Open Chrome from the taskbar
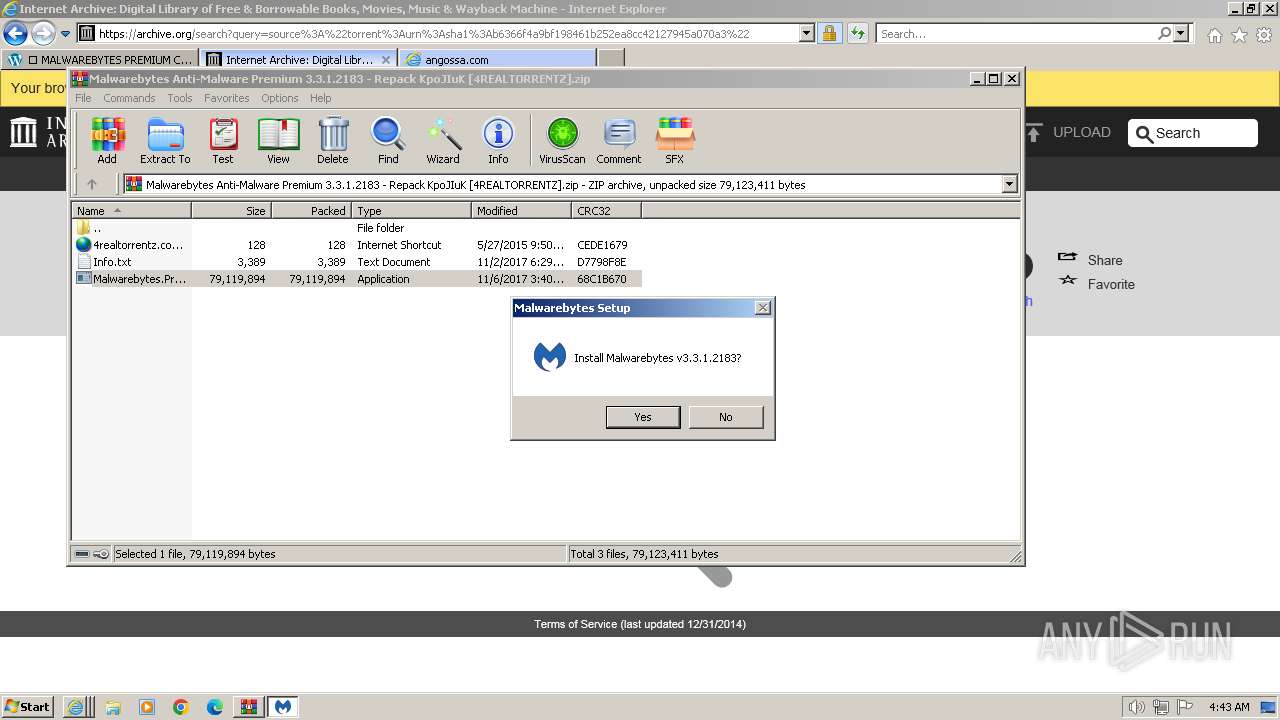This screenshot has height=720, width=1280. coord(180,707)
